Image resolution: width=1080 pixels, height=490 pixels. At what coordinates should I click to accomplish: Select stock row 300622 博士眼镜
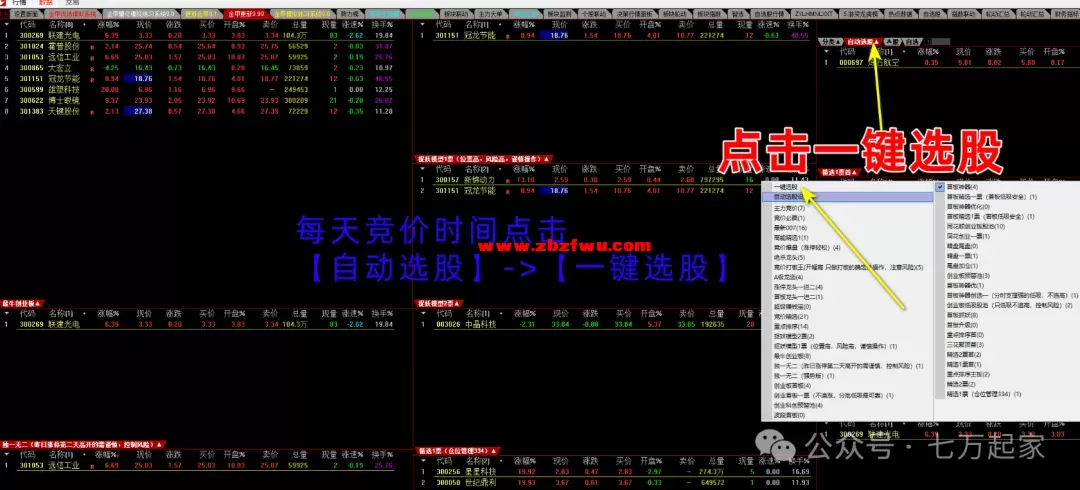pyautogui.click(x=197, y=101)
